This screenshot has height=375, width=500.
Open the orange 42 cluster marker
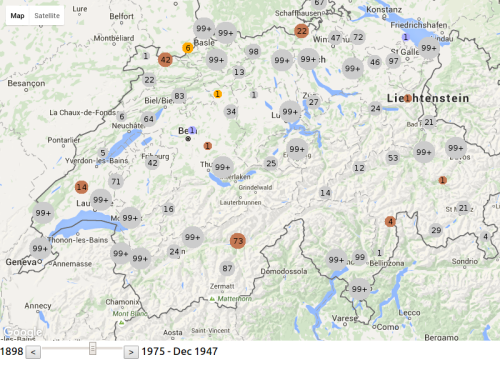pyautogui.click(x=165, y=60)
